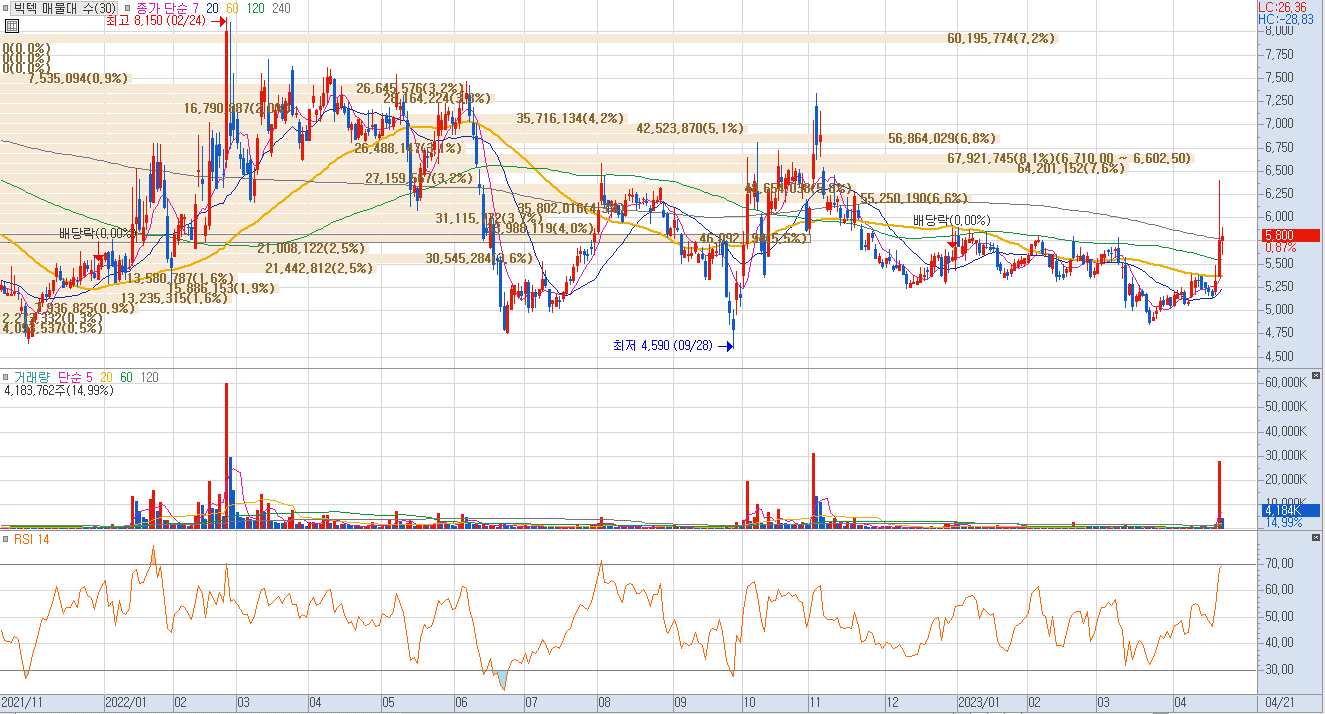The height and width of the screenshot is (714, 1325).
Task: Click the 8,000 price axis label
Action: click(1278, 31)
